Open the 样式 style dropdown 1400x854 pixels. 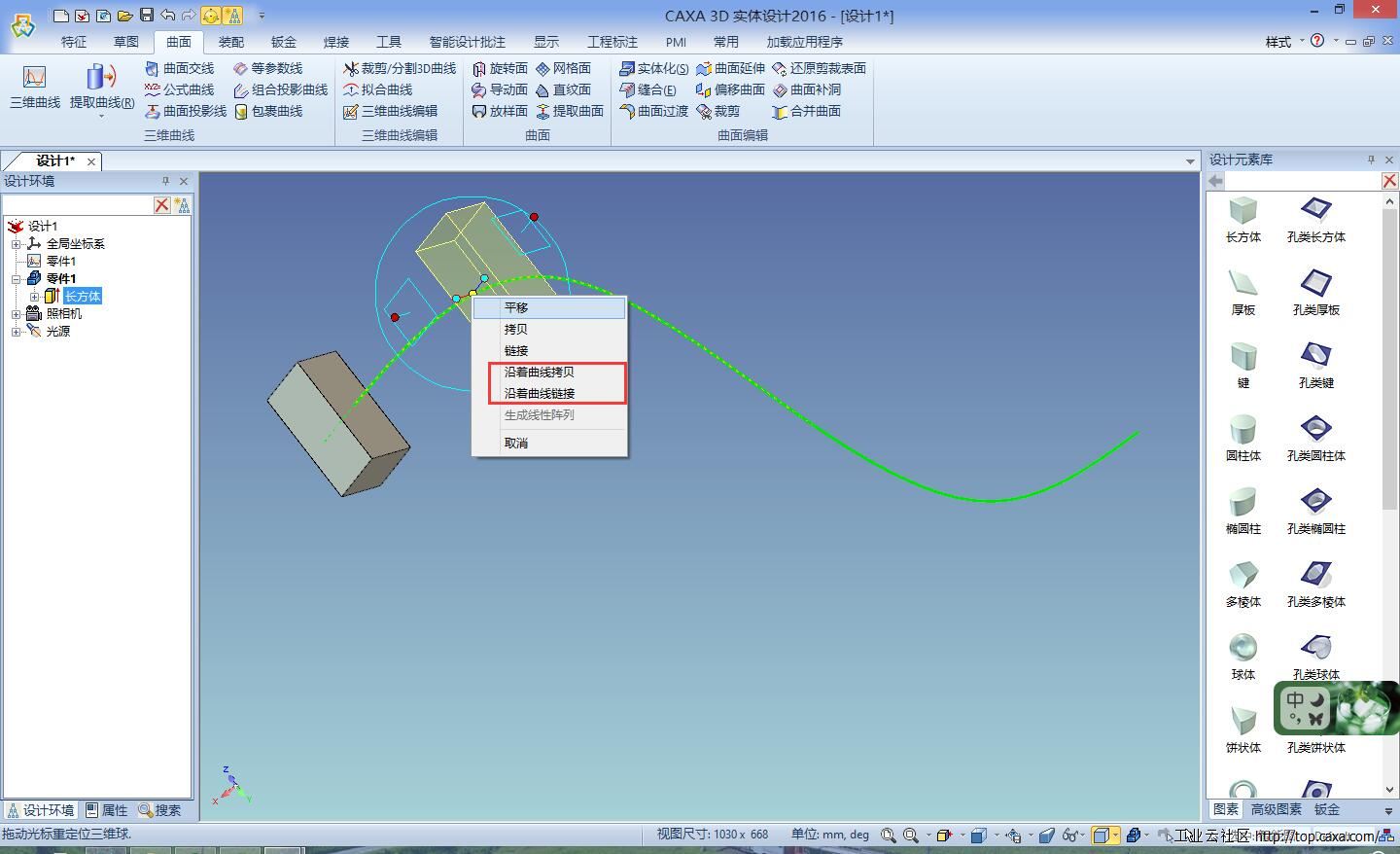1284,42
